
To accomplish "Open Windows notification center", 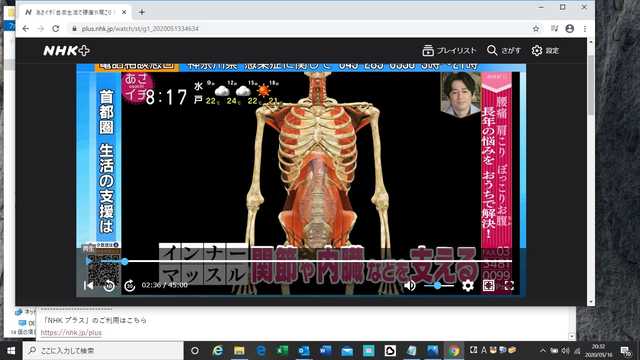I will coord(625,351).
